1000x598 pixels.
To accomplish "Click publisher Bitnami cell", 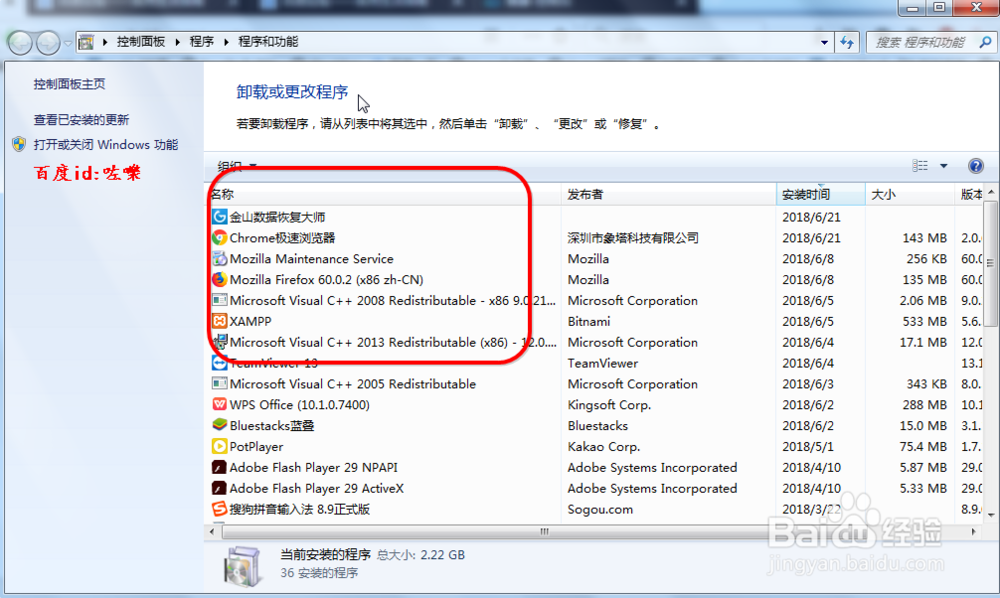I will coord(589,321).
